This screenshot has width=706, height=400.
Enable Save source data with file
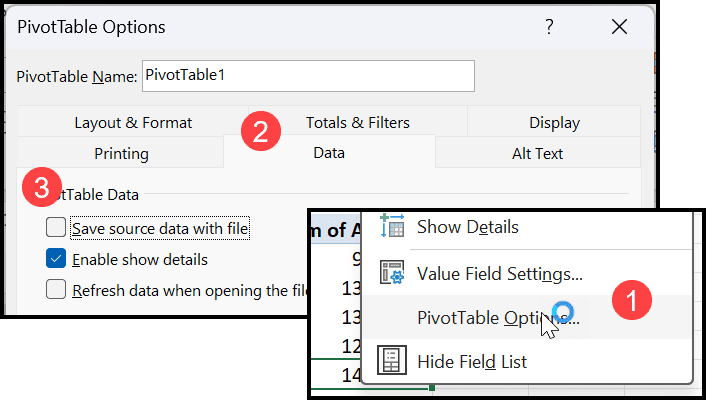pos(56,227)
